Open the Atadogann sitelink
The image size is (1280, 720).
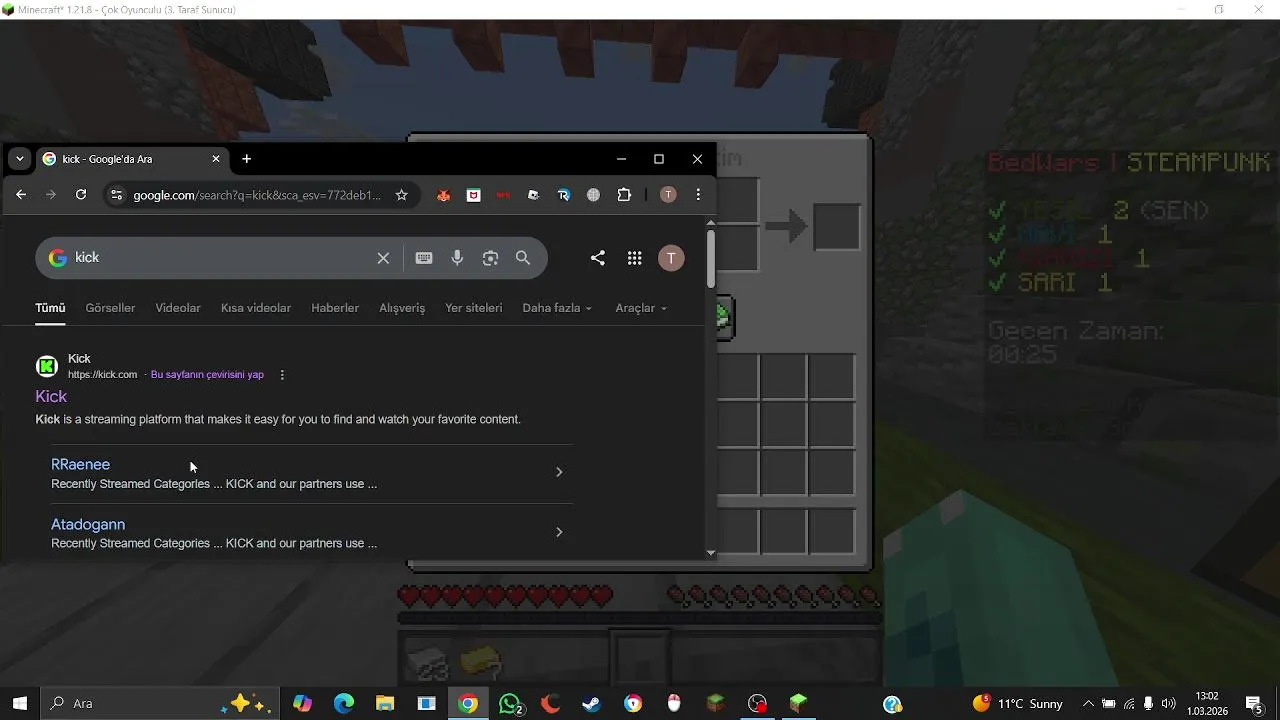88,525
